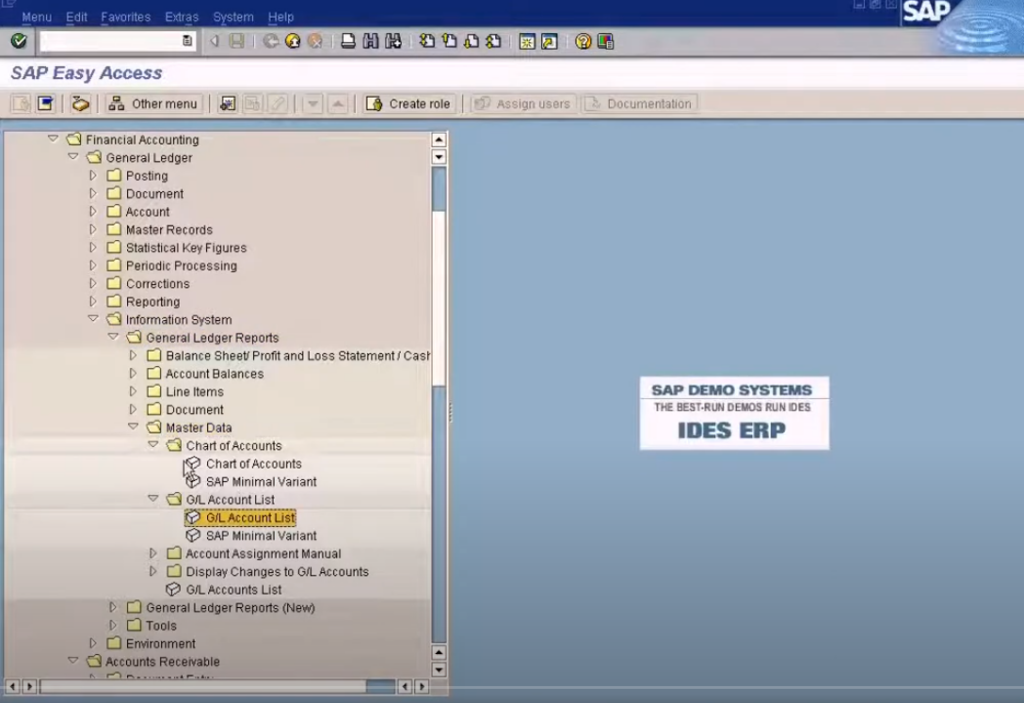This screenshot has height=703, width=1024.
Task: Expand the Account Balances folder
Action: click(133, 373)
